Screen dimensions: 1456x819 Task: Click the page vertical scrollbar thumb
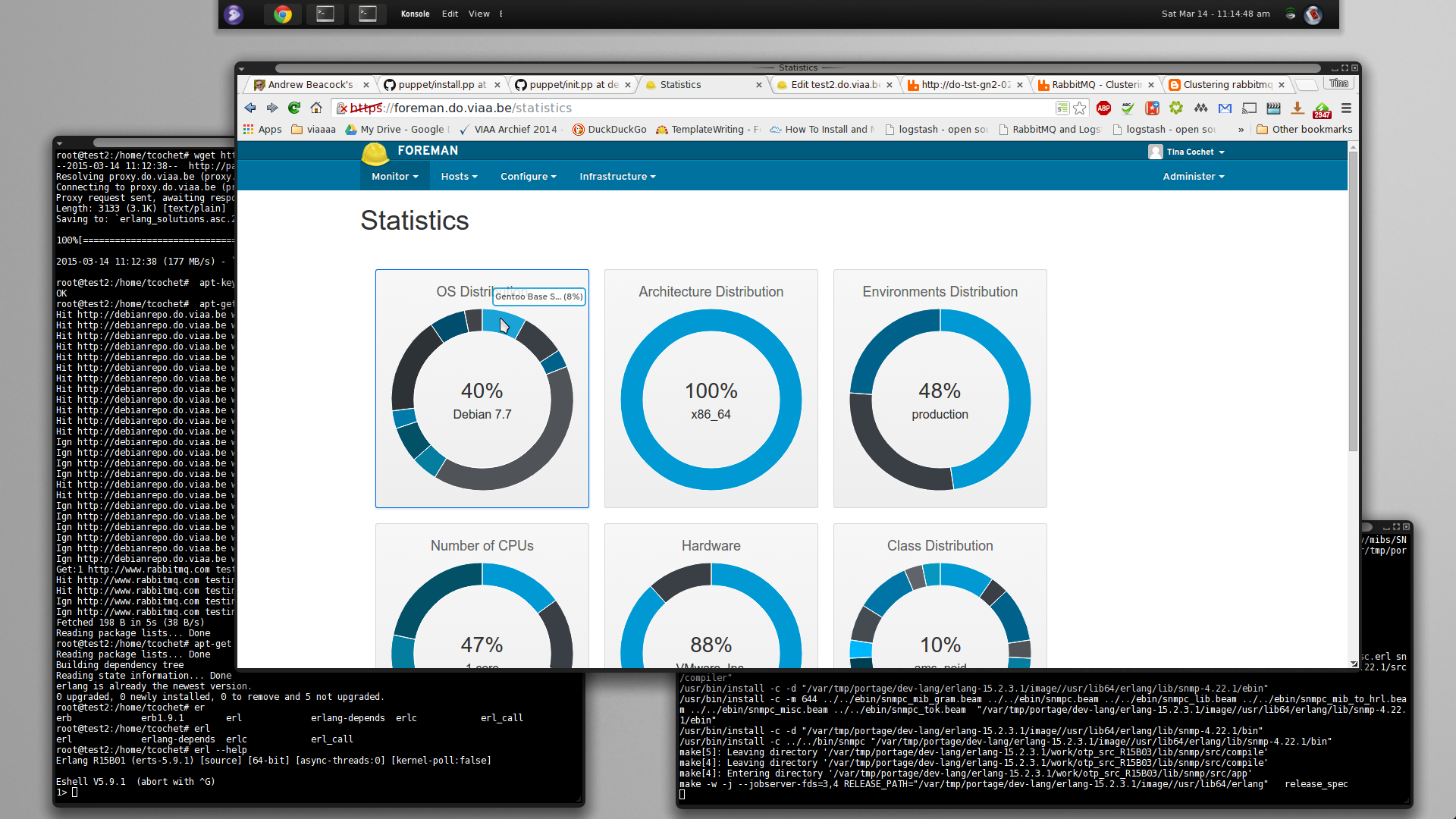point(1353,300)
